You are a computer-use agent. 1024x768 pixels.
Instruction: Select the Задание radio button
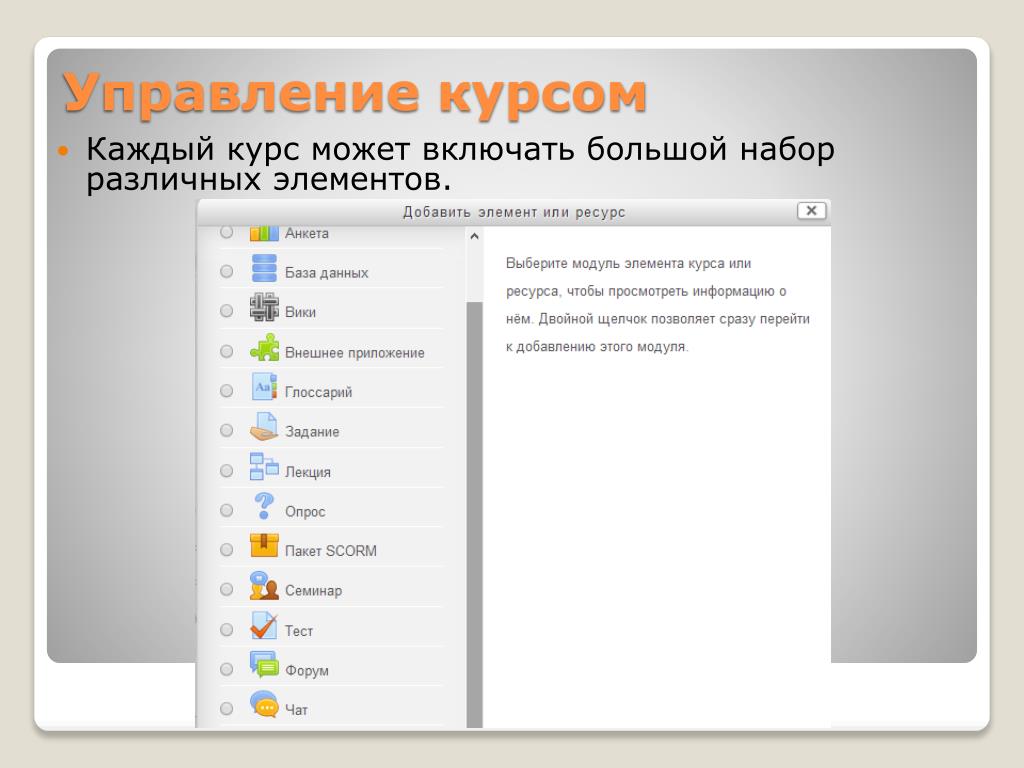(x=227, y=430)
